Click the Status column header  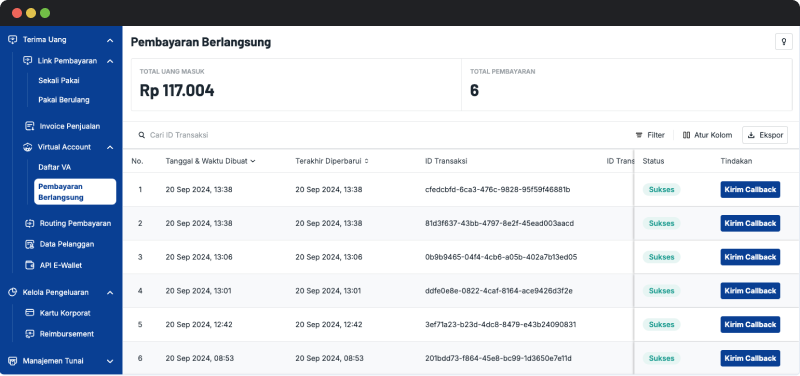click(653, 161)
